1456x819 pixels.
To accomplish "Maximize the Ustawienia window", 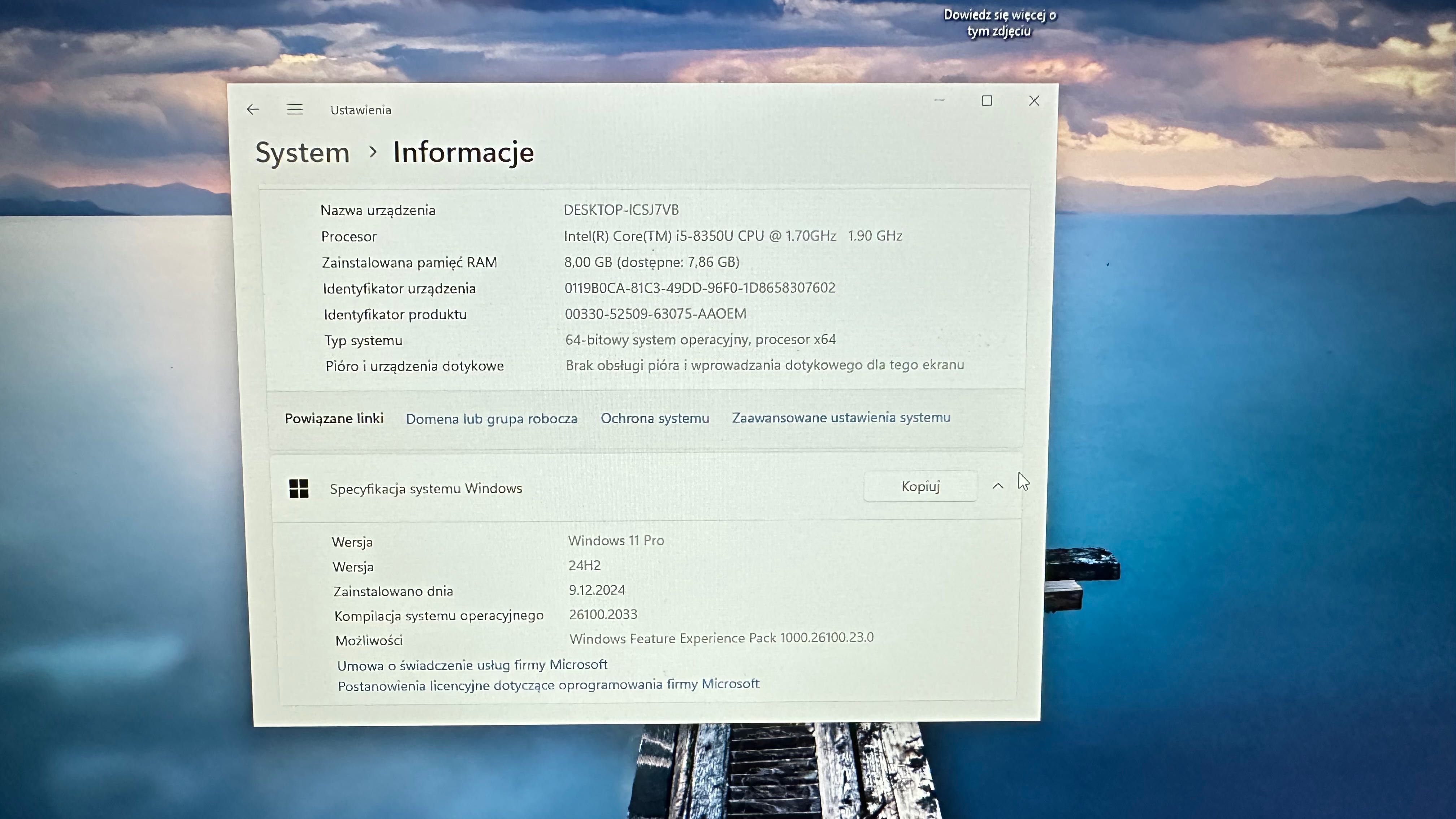I will [987, 101].
